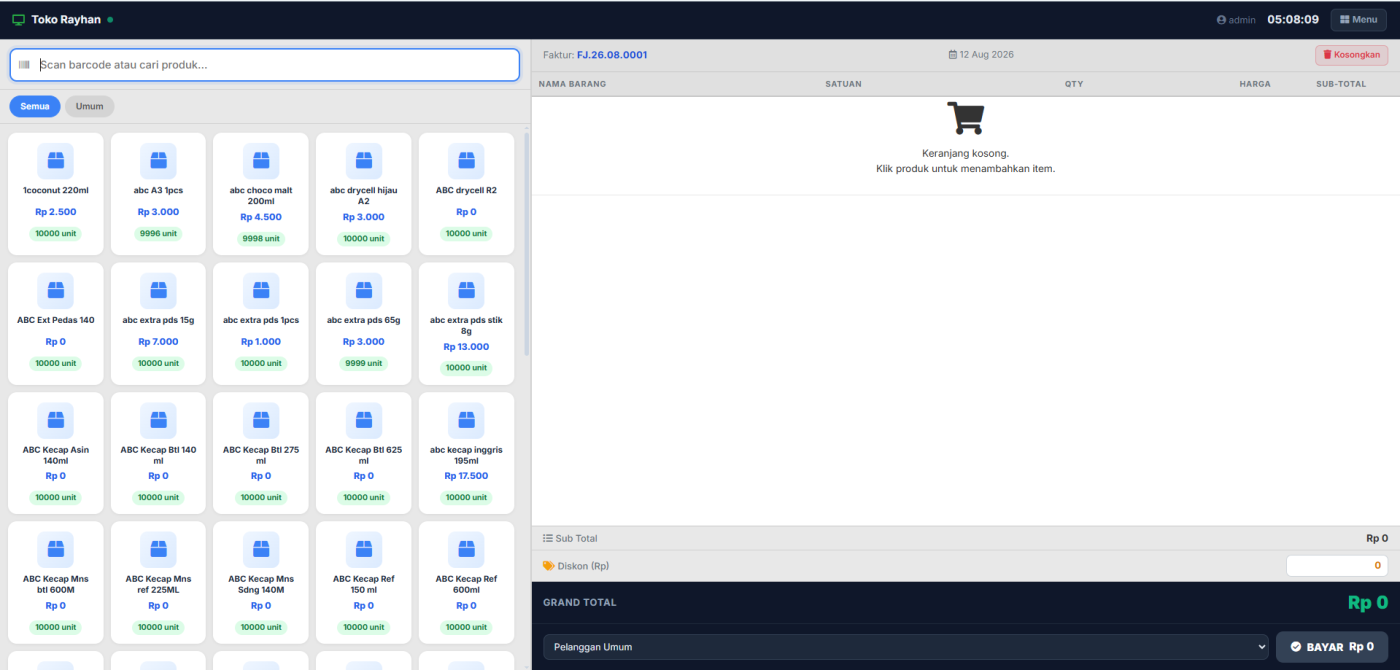1400x670 pixels.
Task: Click the abc extra pds 15g icon
Action: point(158,291)
